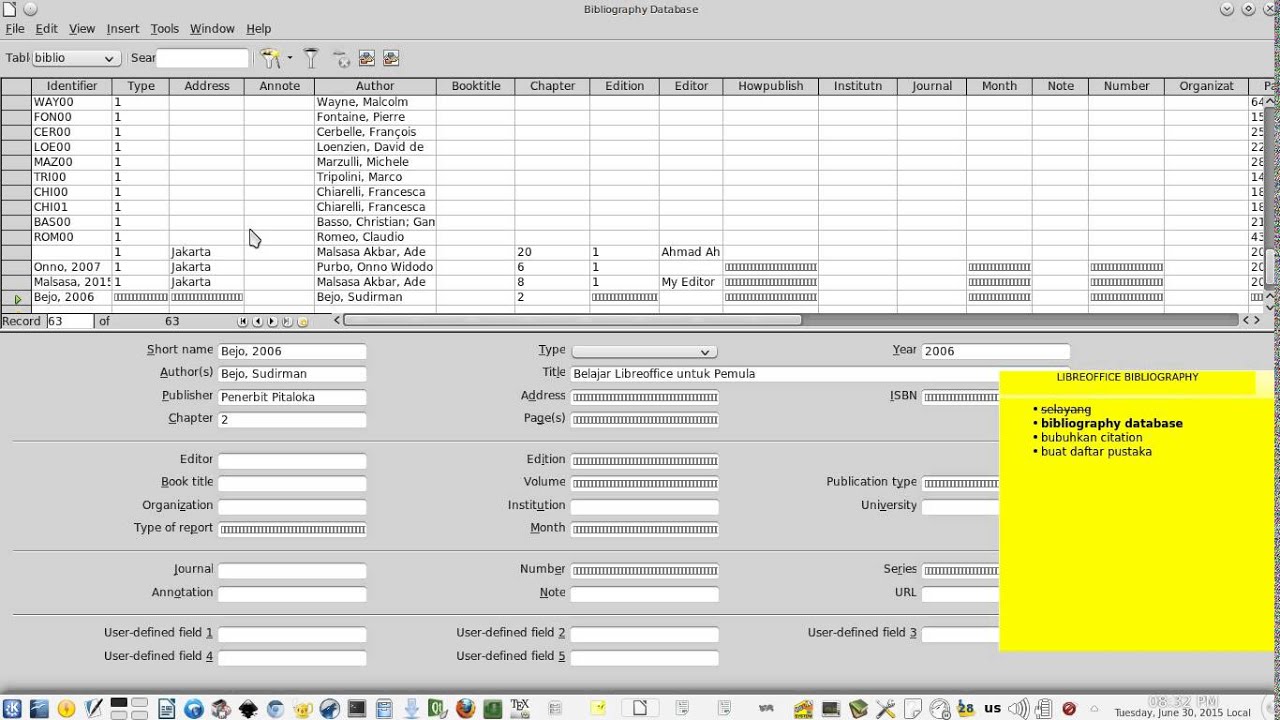Click the volume speaker icon in tray

pos(1018,709)
